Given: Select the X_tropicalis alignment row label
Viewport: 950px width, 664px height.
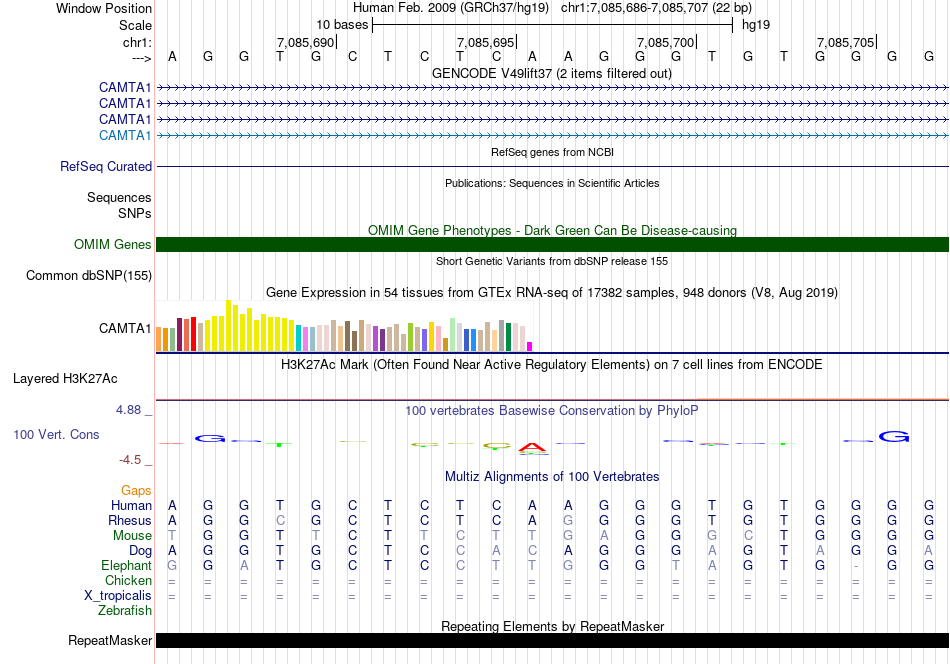Looking at the screenshot, I should click(118, 596).
